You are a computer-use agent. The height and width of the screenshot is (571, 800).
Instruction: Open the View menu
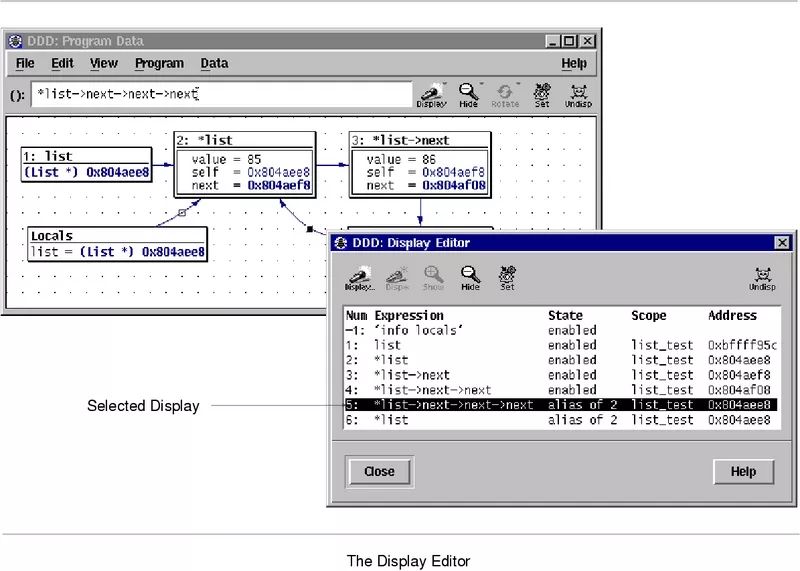(104, 63)
